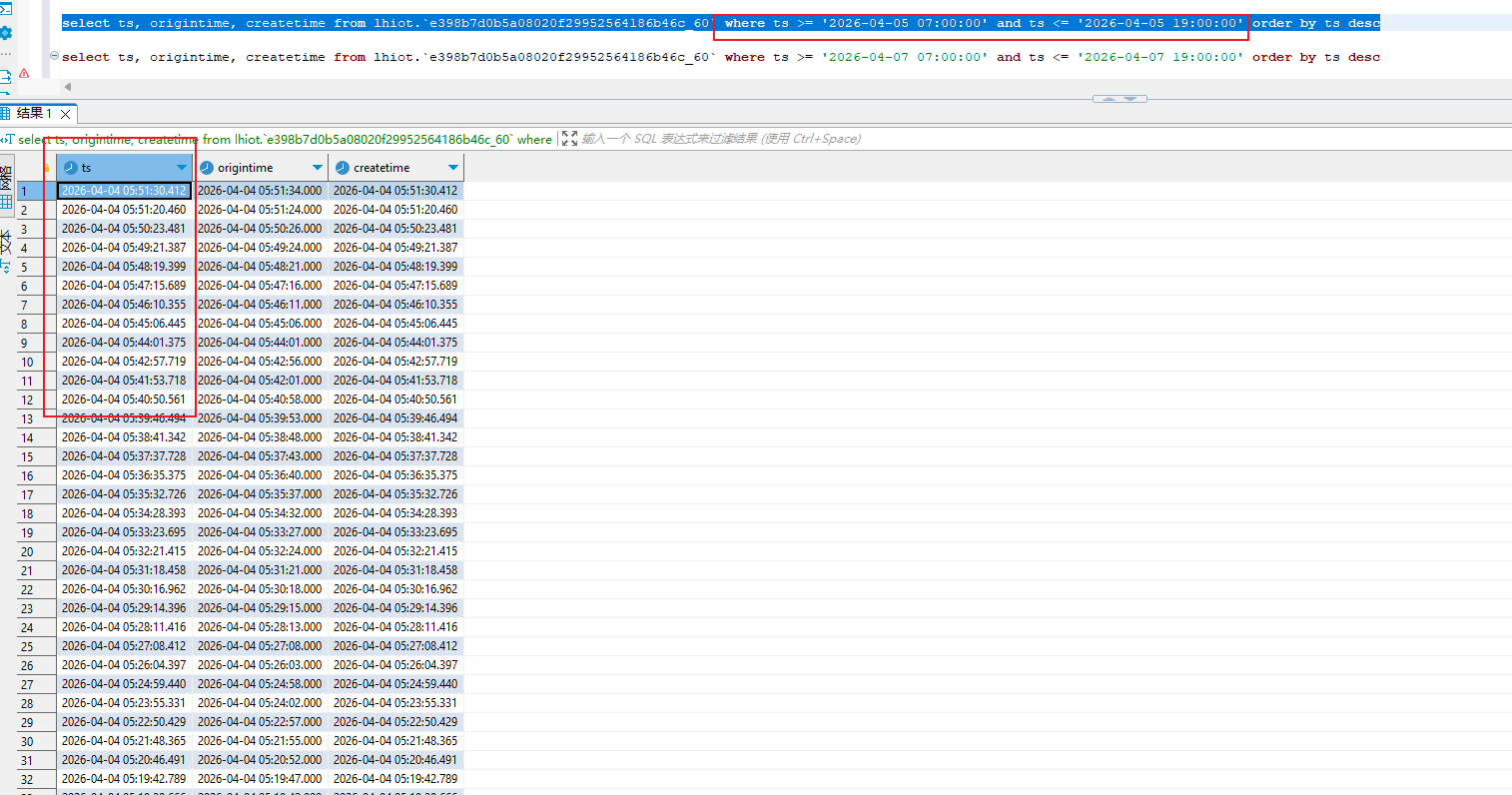Click the grid icon on 结果 1 tab

pos(6,113)
